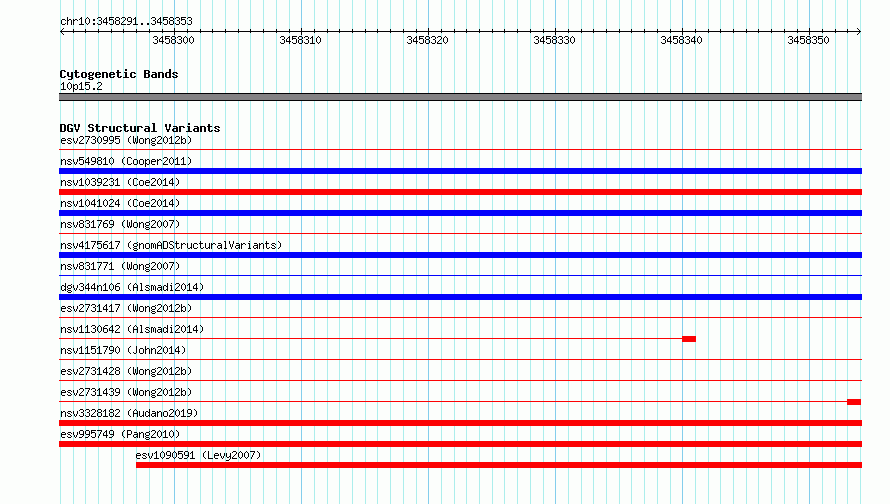Click the esv2731428 (Wong2012b) label

(x=126, y=371)
